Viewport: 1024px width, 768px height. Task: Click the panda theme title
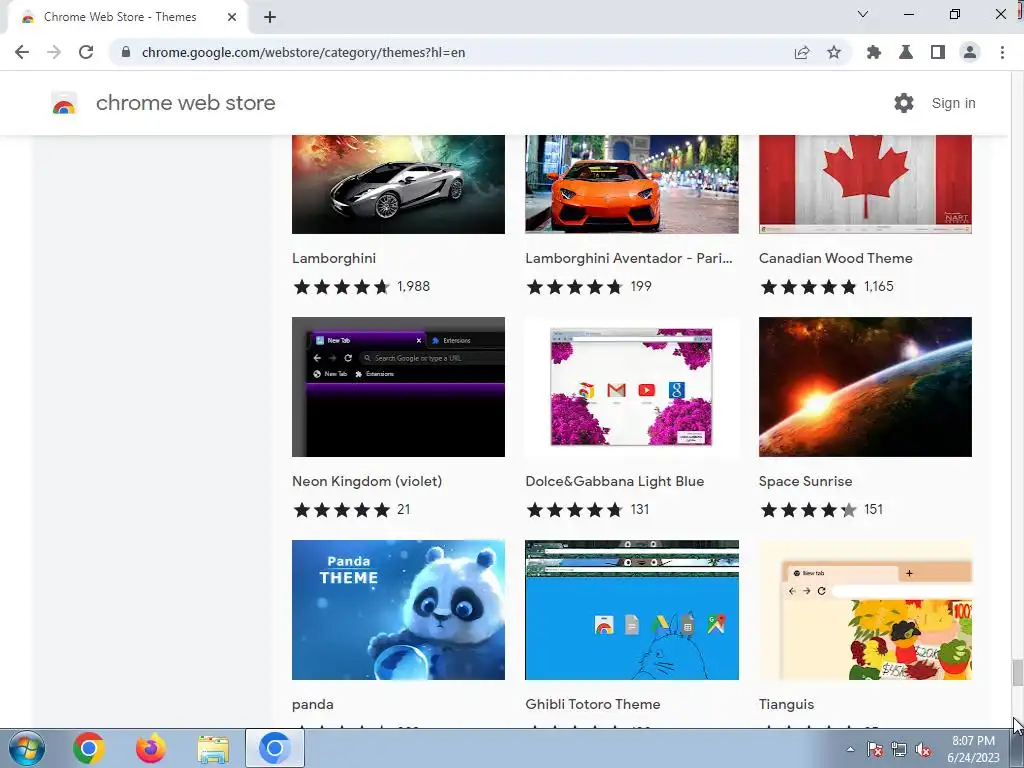(x=313, y=705)
